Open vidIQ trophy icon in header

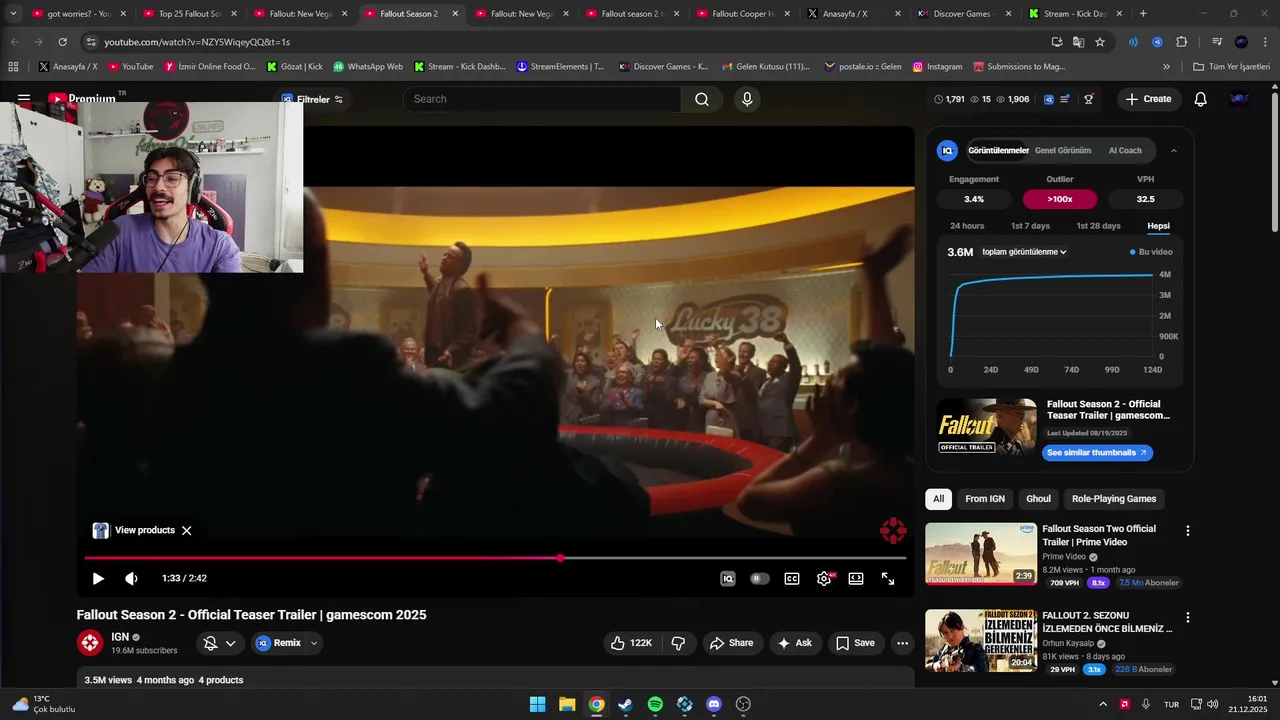pyautogui.click(x=1089, y=99)
